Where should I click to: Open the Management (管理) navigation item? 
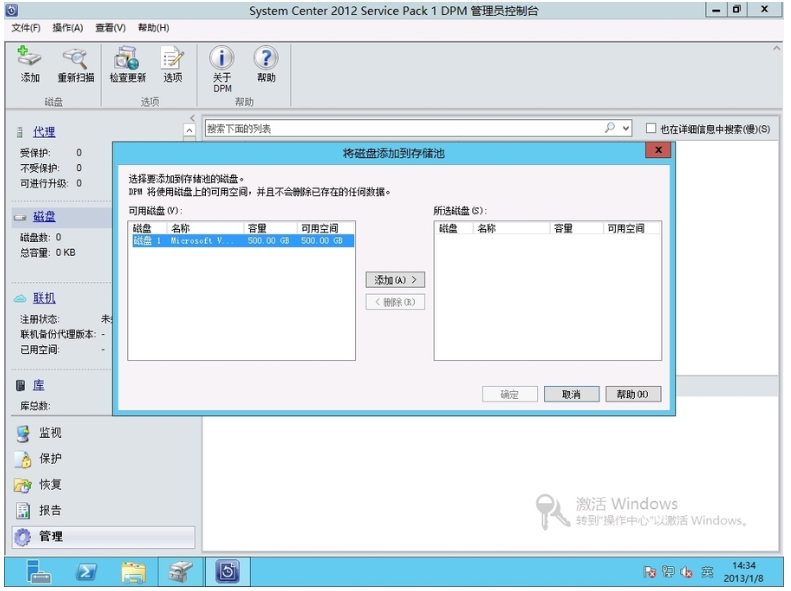[103, 537]
